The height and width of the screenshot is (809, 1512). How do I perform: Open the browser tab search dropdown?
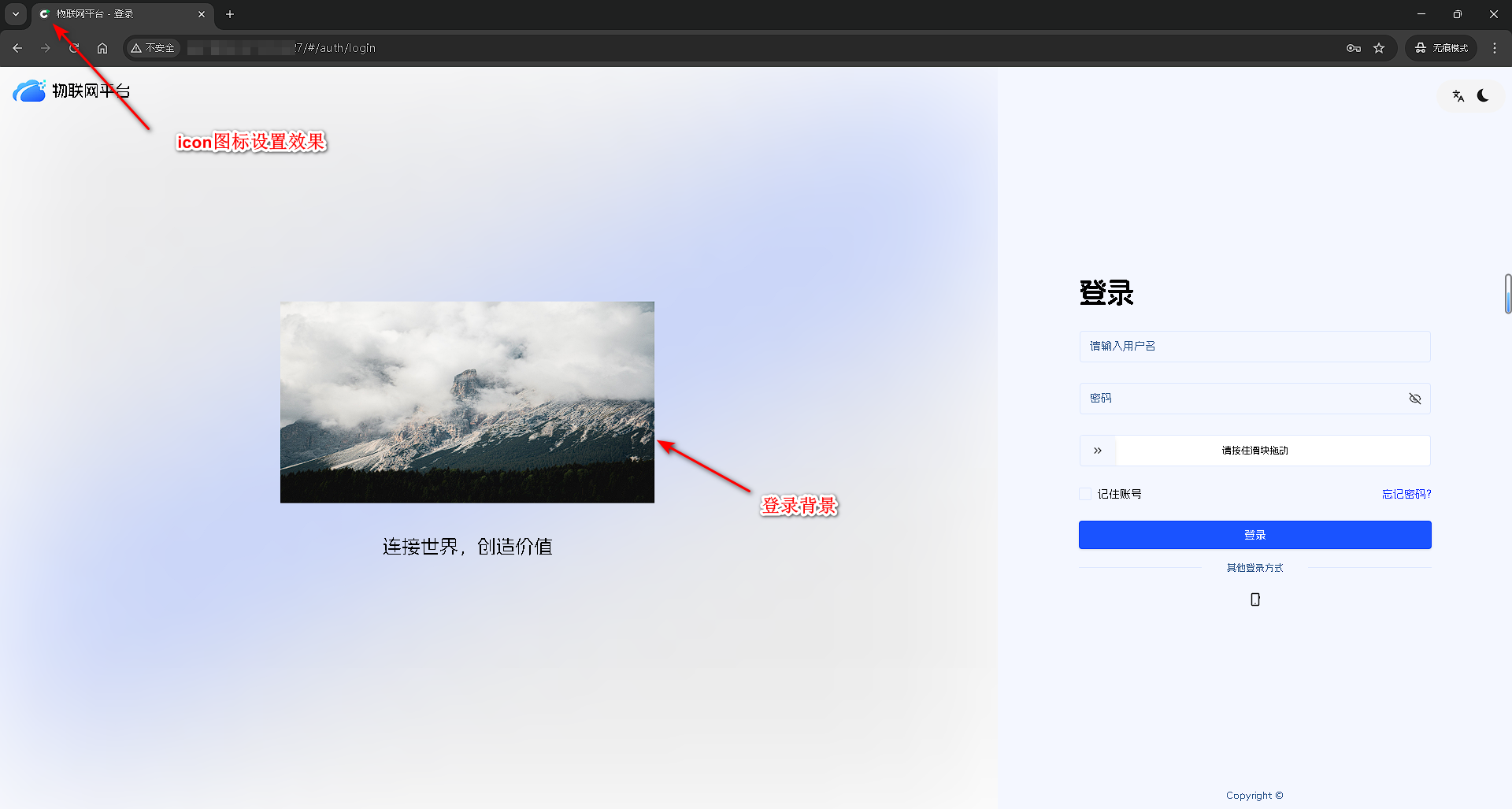click(x=16, y=14)
